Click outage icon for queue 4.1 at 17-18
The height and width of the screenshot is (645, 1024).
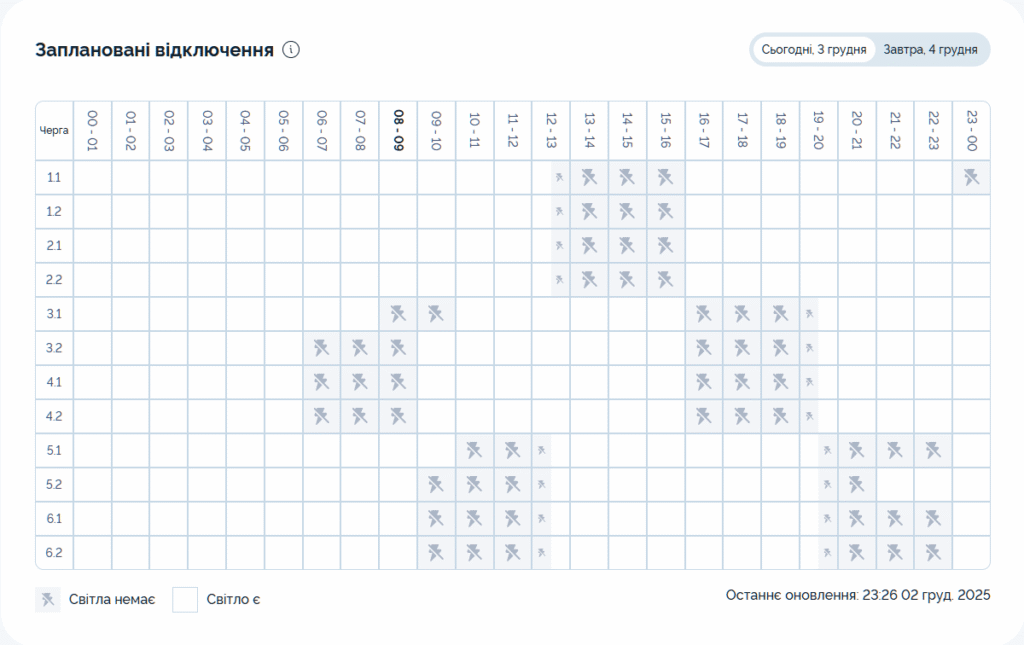tap(742, 382)
